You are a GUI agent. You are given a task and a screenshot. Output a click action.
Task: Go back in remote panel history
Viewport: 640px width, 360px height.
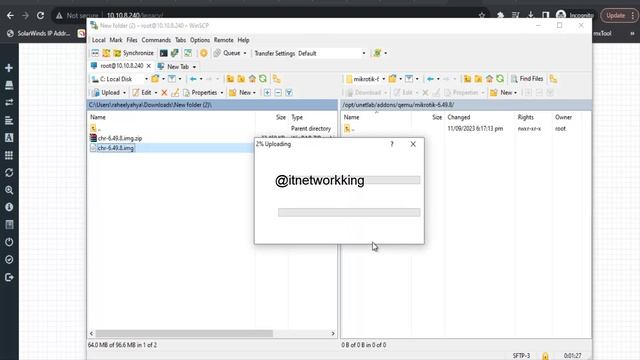point(430,79)
